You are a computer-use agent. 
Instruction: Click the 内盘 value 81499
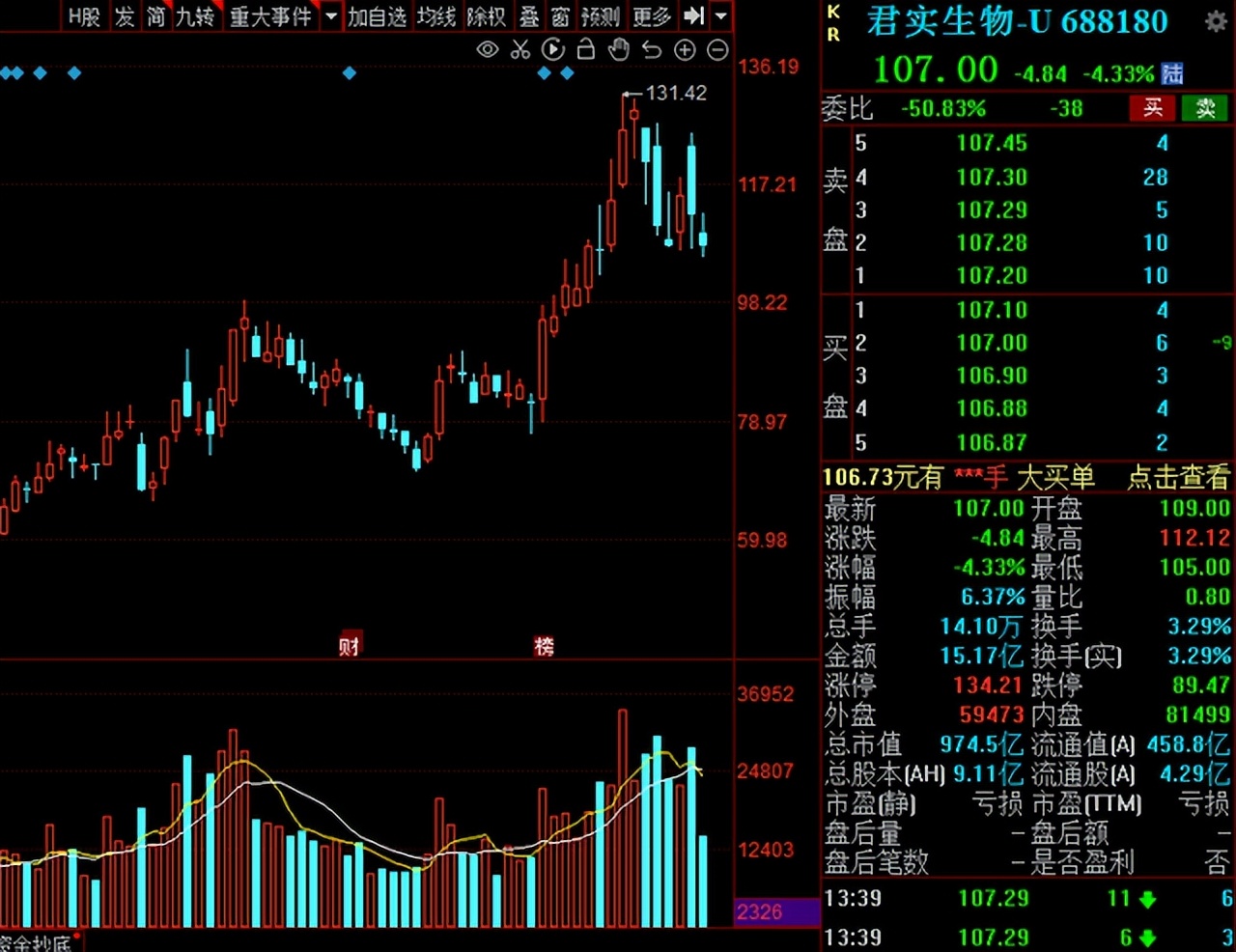tap(1198, 714)
